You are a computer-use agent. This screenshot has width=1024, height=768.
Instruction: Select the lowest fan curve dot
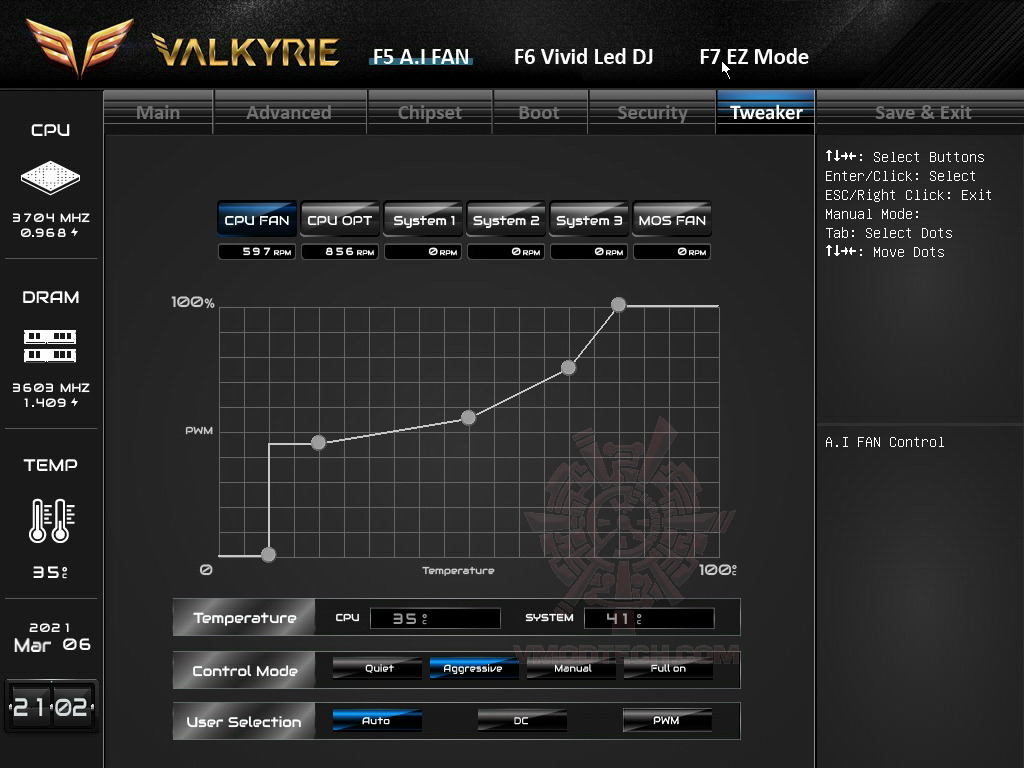point(268,555)
